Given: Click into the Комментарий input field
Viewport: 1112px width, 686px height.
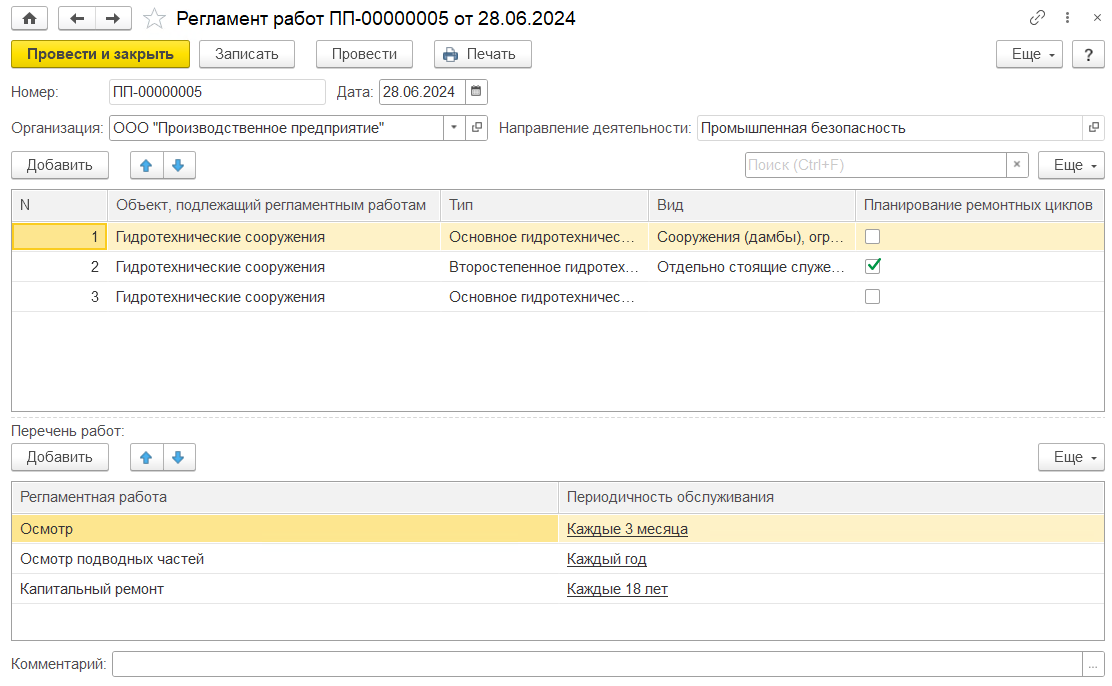Looking at the screenshot, I should click(596, 664).
